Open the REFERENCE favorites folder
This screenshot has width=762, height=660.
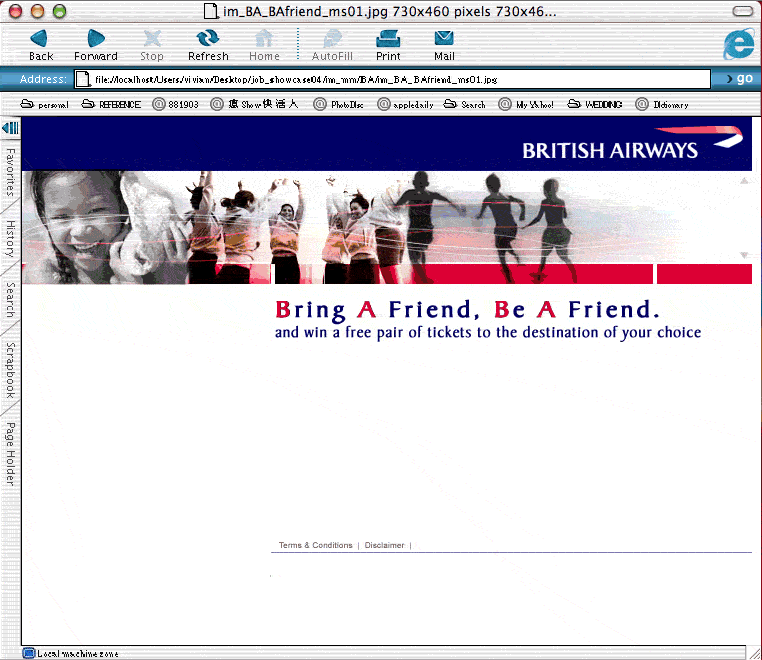click(111, 104)
